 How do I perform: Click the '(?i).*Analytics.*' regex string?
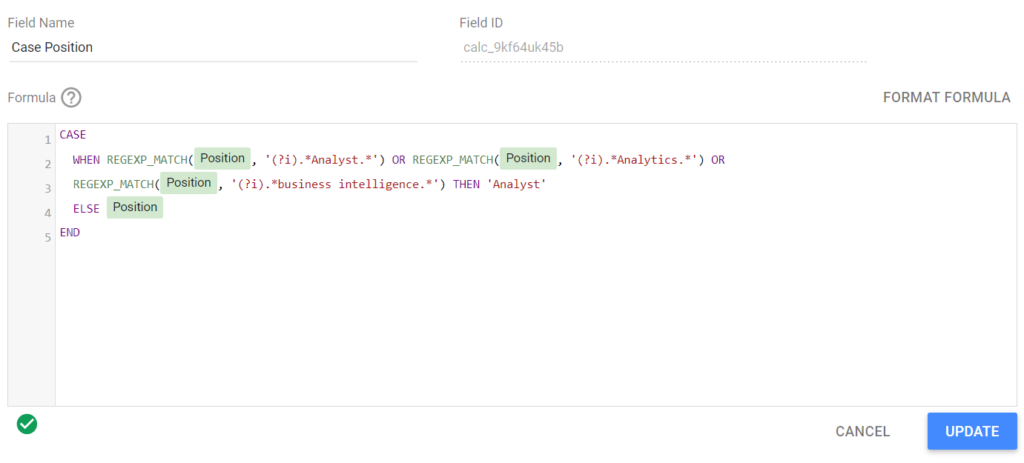click(637, 159)
